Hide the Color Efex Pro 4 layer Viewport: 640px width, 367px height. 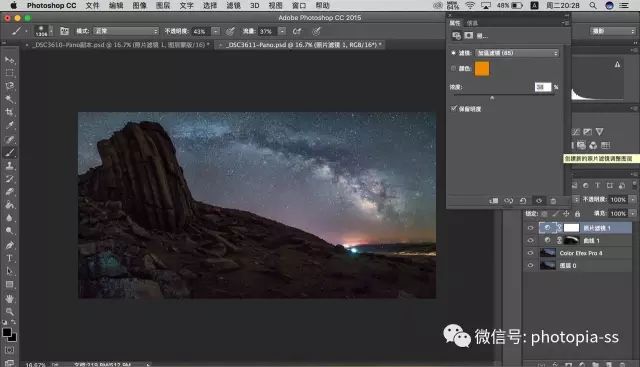tap(530, 253)
